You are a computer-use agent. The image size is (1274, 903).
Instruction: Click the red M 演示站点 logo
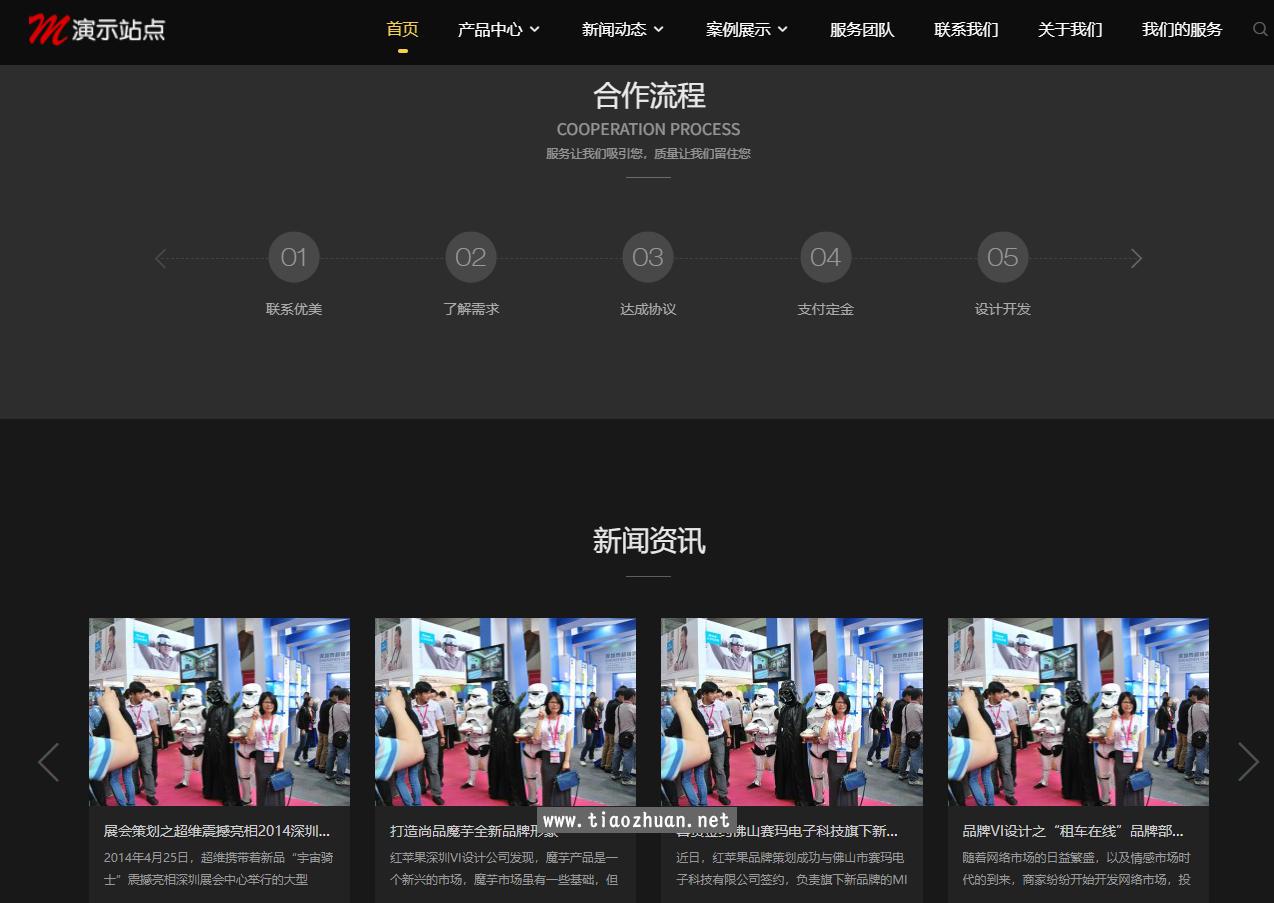pos(97,30)
